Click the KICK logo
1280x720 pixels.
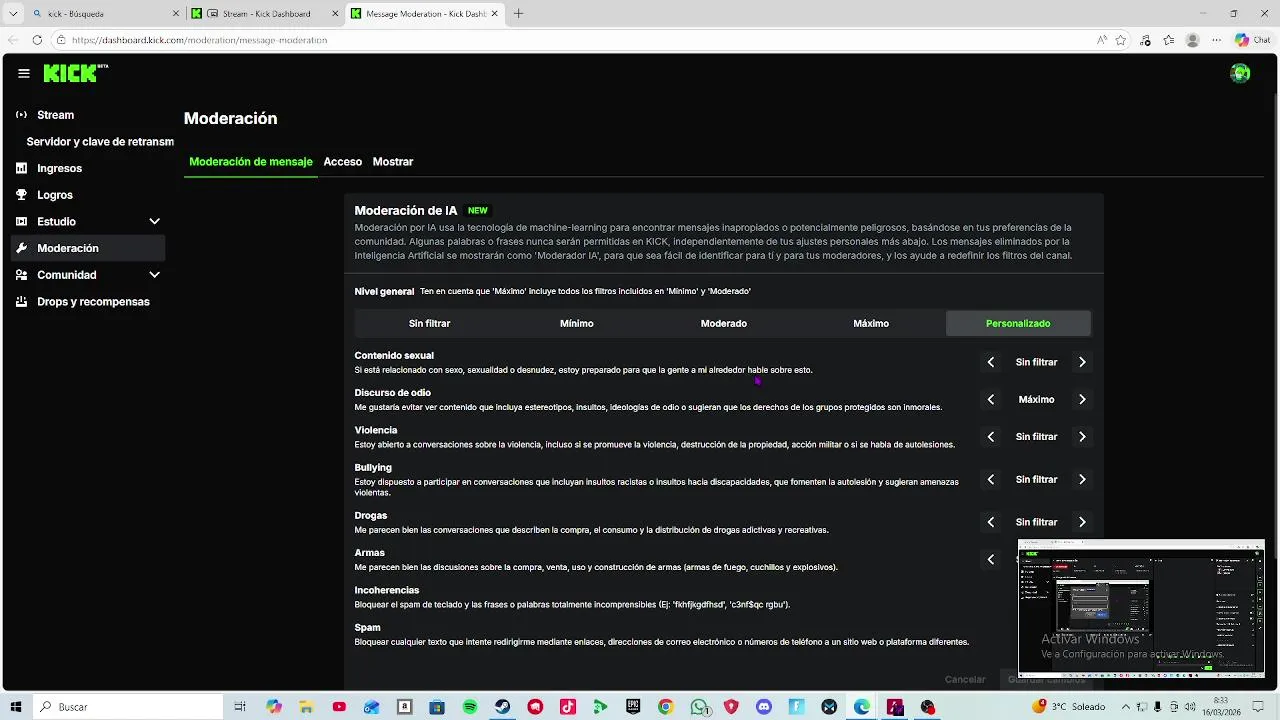75,73
